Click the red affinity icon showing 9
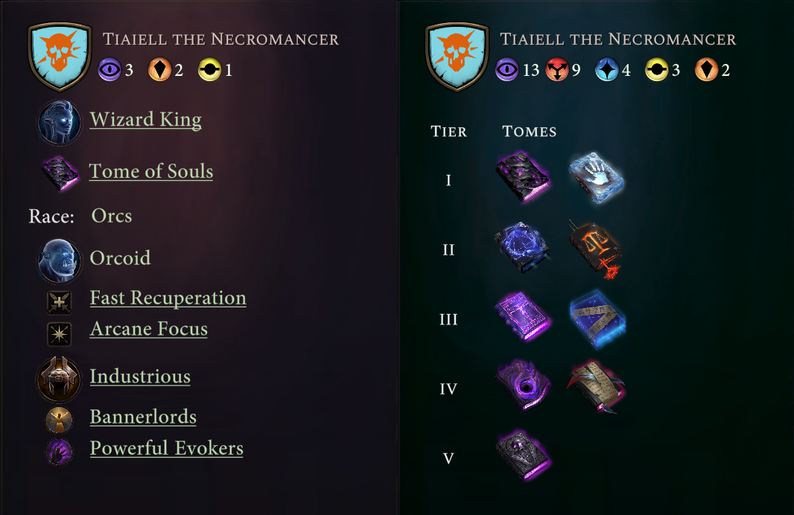The width and height of the screenshot is (794, 515). click(557, 71)
